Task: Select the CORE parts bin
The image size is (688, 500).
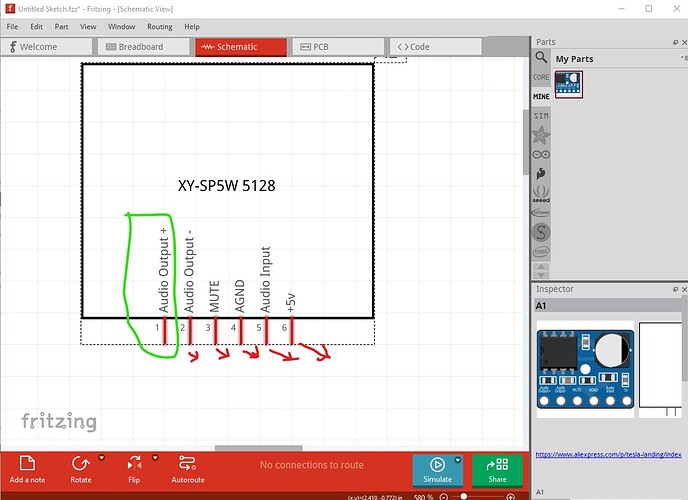Action: 541,77
